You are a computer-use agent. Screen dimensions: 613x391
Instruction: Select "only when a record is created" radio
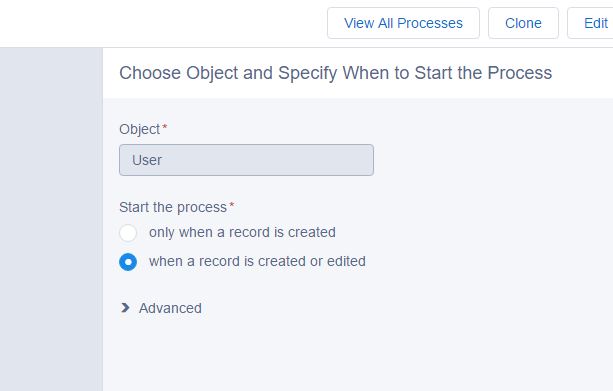click(x=128, y=233)
